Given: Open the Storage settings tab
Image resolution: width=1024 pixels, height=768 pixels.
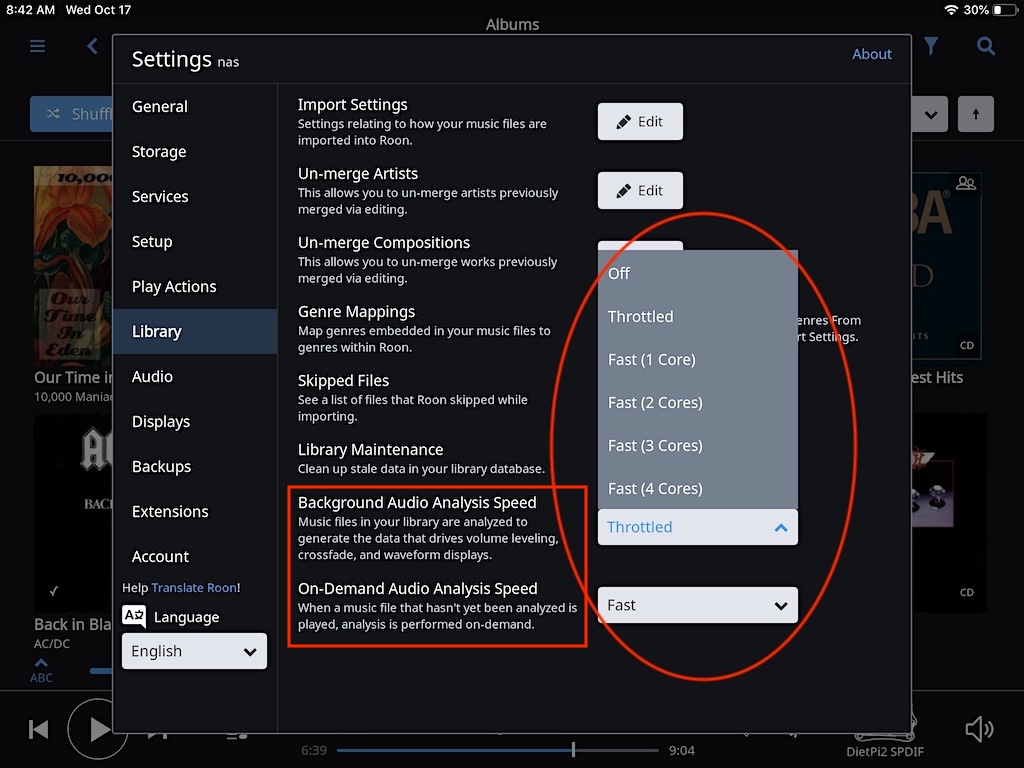Looking at the screenshot, I should [x=159, y=152].
